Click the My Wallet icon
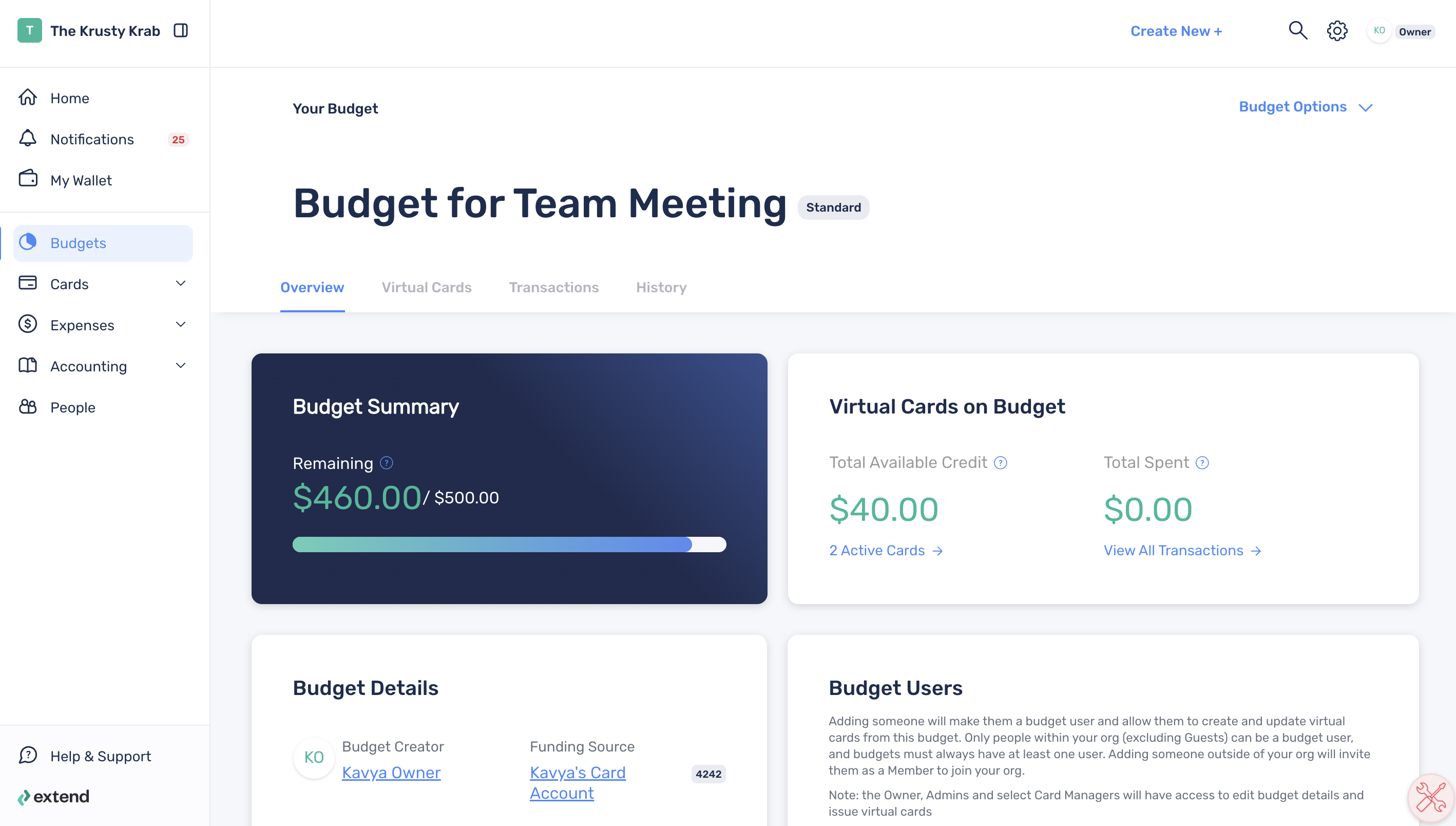The width and height of the screenshot is (1456, 826). point(28,179)
